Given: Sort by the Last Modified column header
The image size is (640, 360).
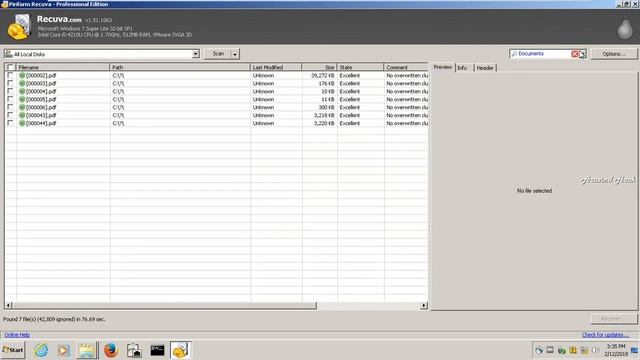Looking at the screenshot, I should [x=276, y=67].
